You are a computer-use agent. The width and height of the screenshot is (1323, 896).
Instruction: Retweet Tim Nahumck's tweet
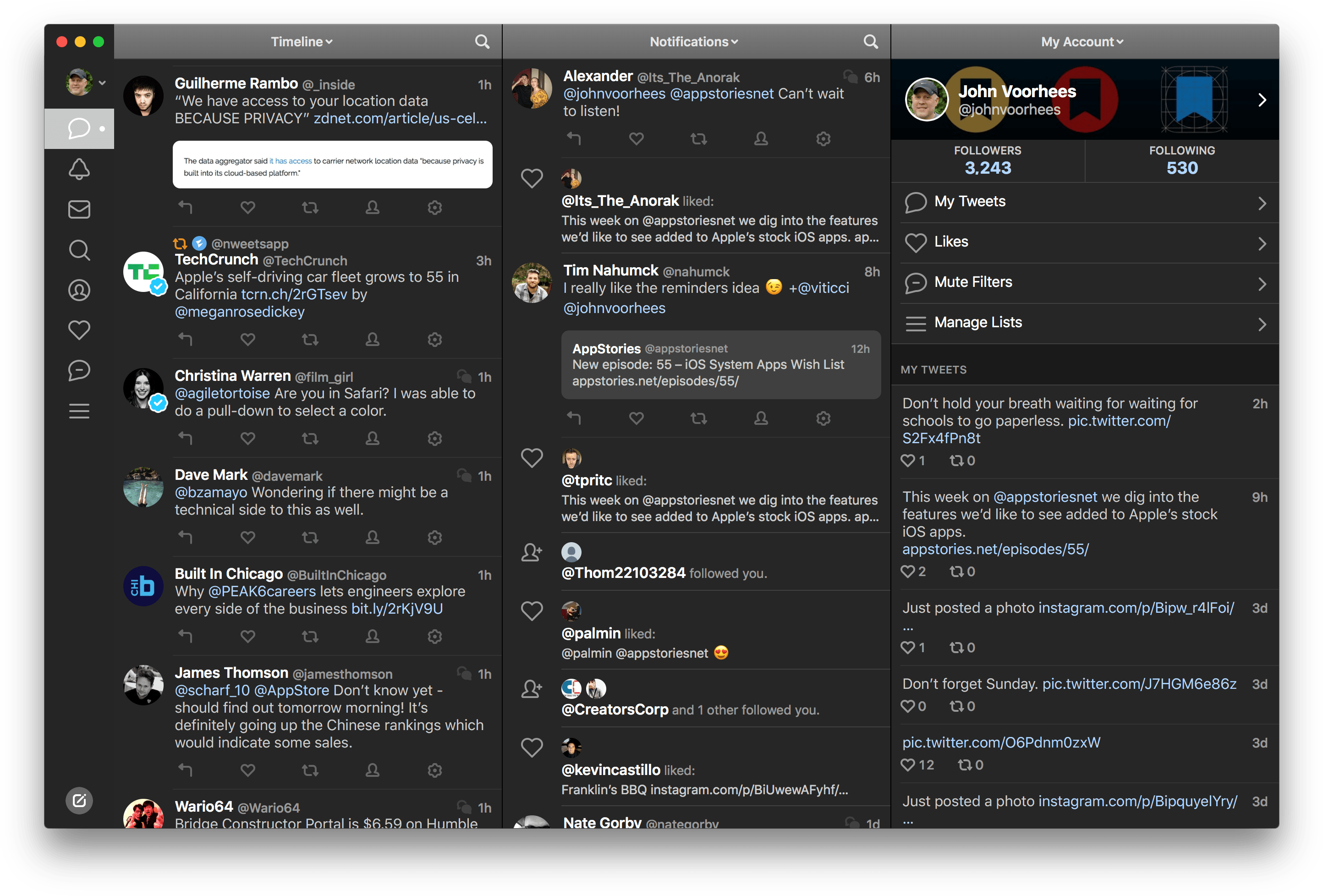click(699, 418)
